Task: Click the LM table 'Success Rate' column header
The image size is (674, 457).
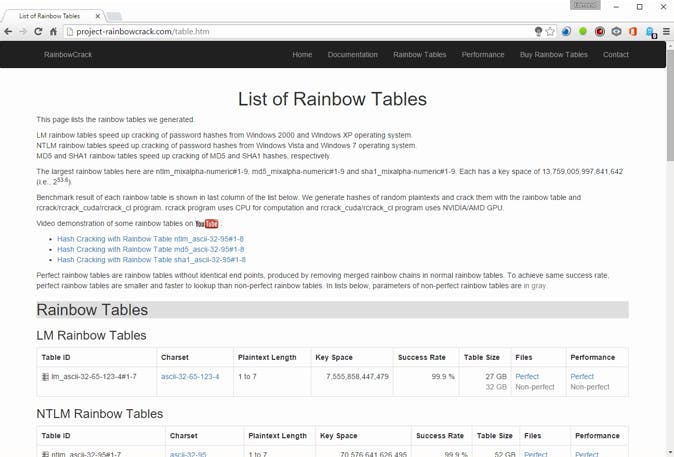Action: pos(422,357)
